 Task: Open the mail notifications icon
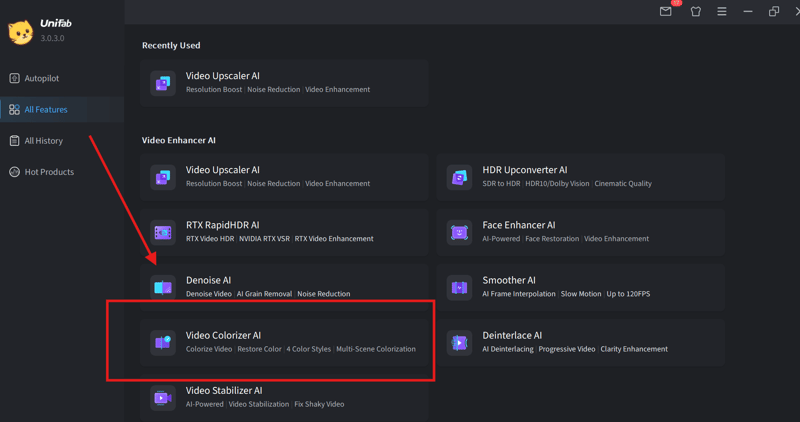coord(666,11)
